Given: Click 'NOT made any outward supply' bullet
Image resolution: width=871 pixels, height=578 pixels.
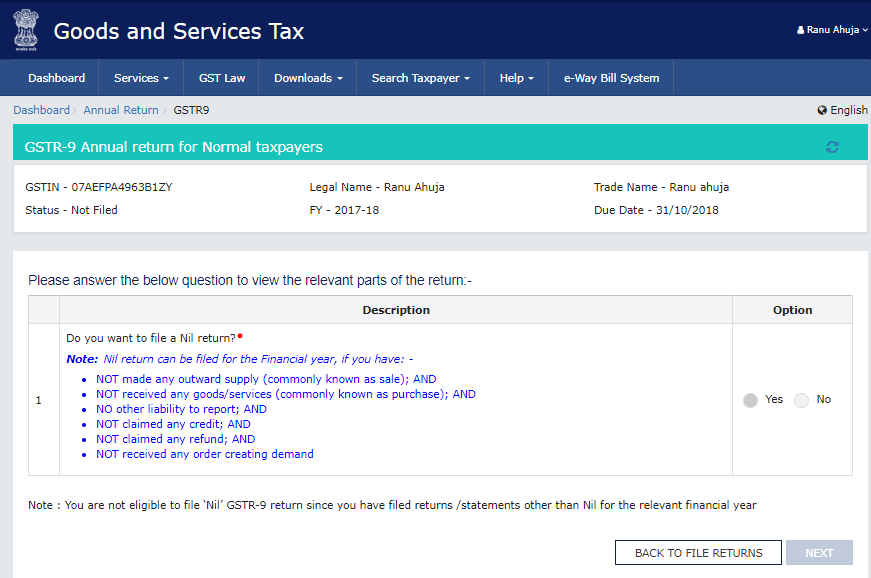Looking at the screenshot, I should (x=266, y=379).
